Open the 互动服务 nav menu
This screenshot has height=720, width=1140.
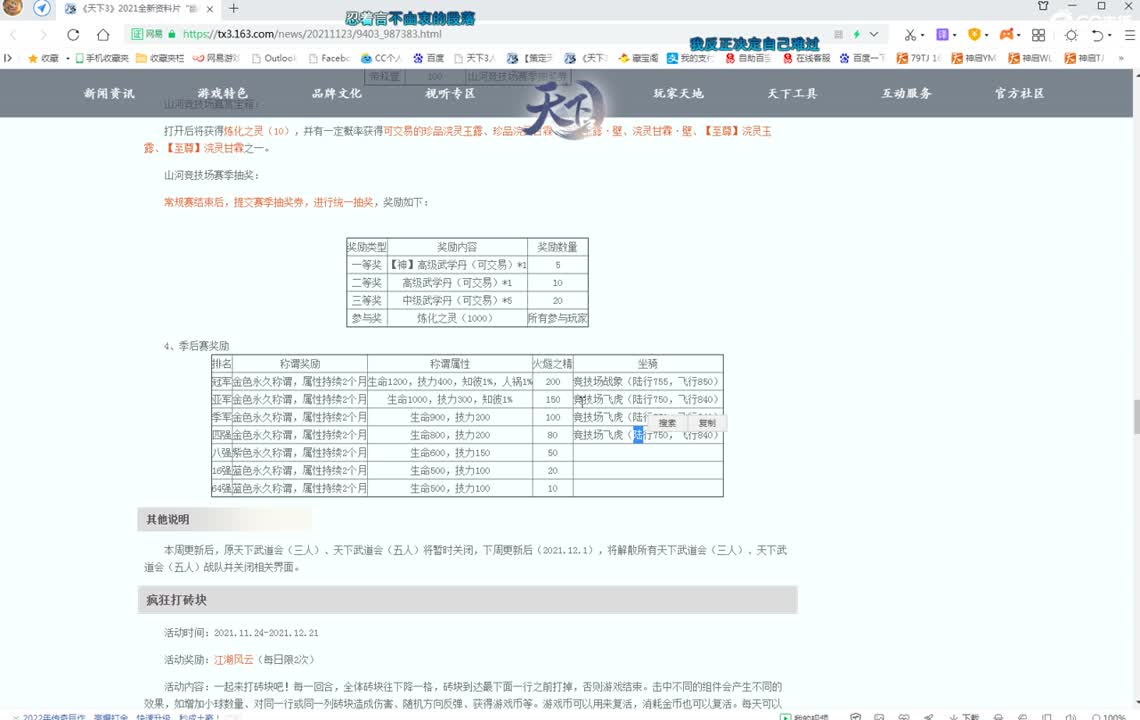click(x=907, y=93)
